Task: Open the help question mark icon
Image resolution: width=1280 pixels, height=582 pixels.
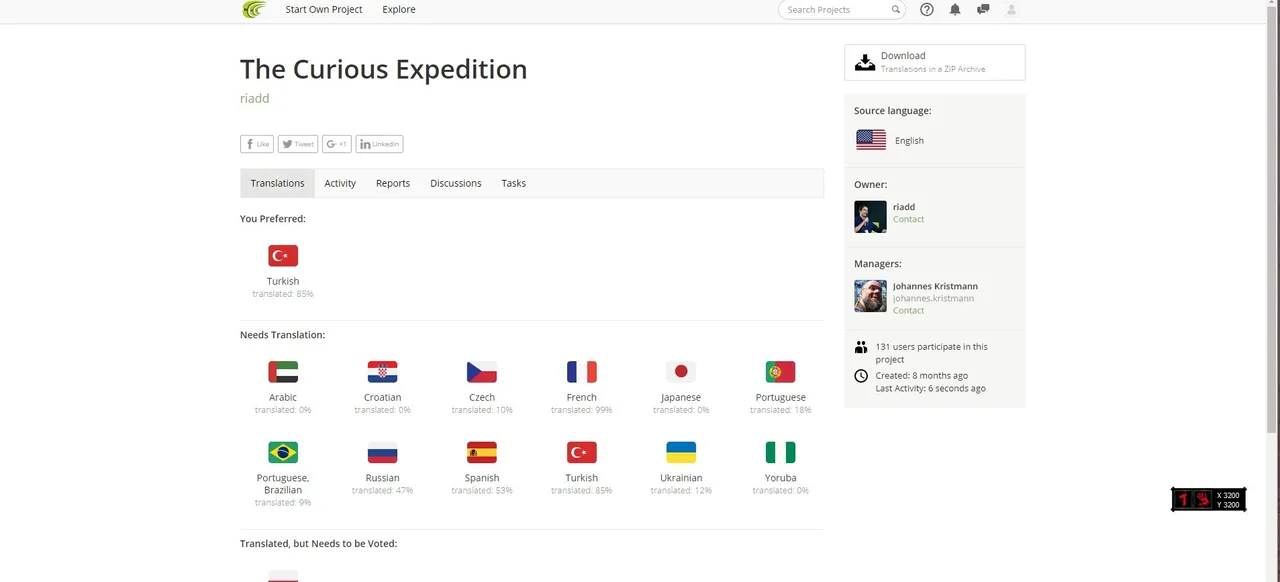Action: click(927, 10)
